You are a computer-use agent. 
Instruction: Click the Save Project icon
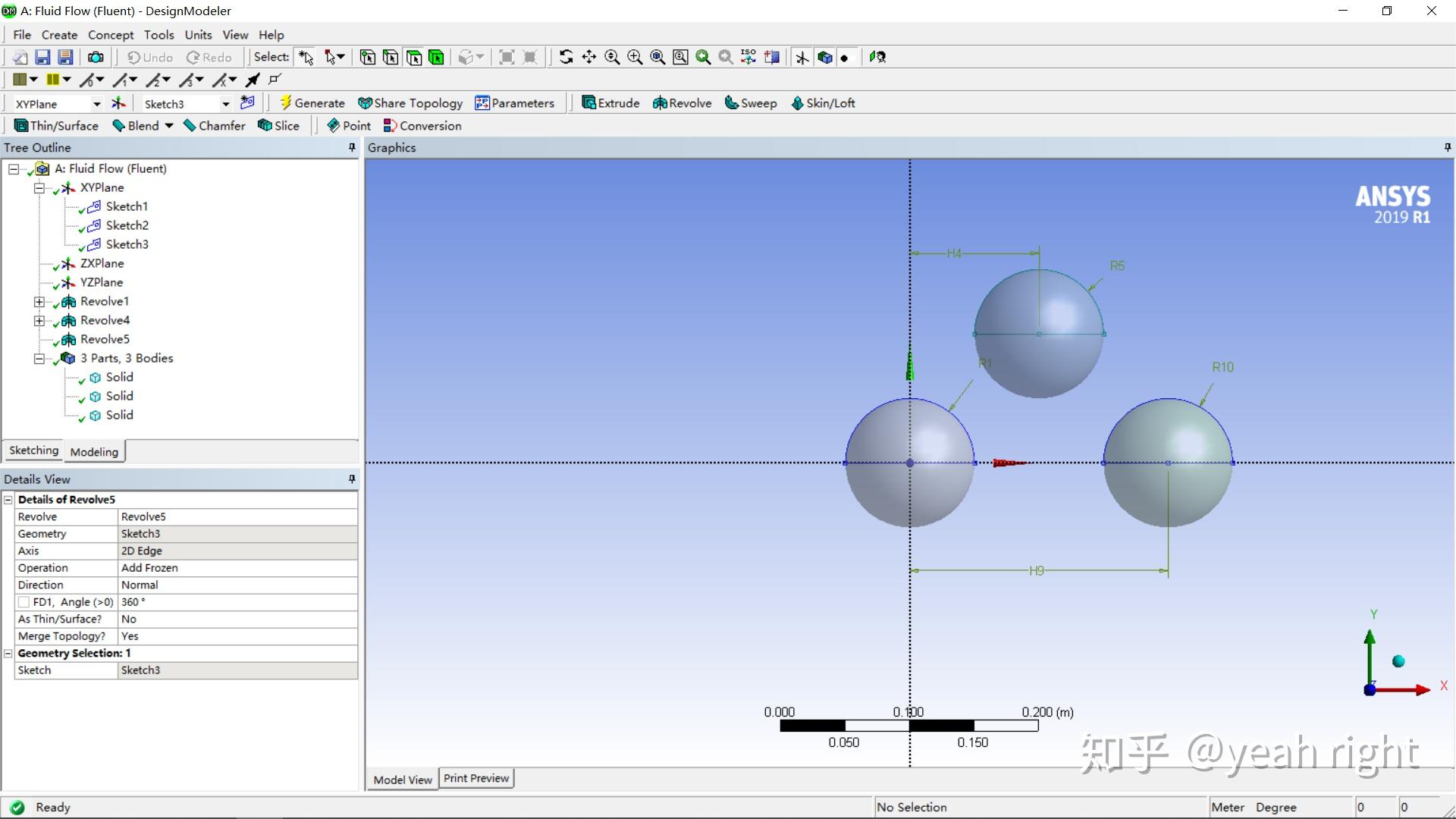pyautogui.click(x=42, y=58)
